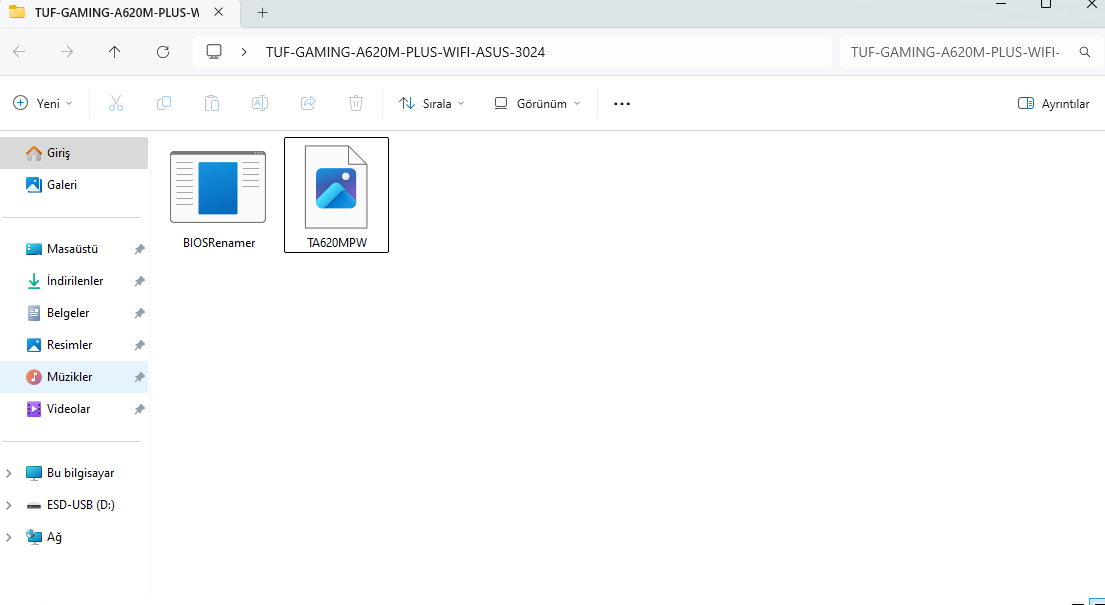Select the ESD-USB (D:) drive
Image resolution: width=1105 pixels, height=605 pixels.
pyautogui.click(x=80, y=505)
